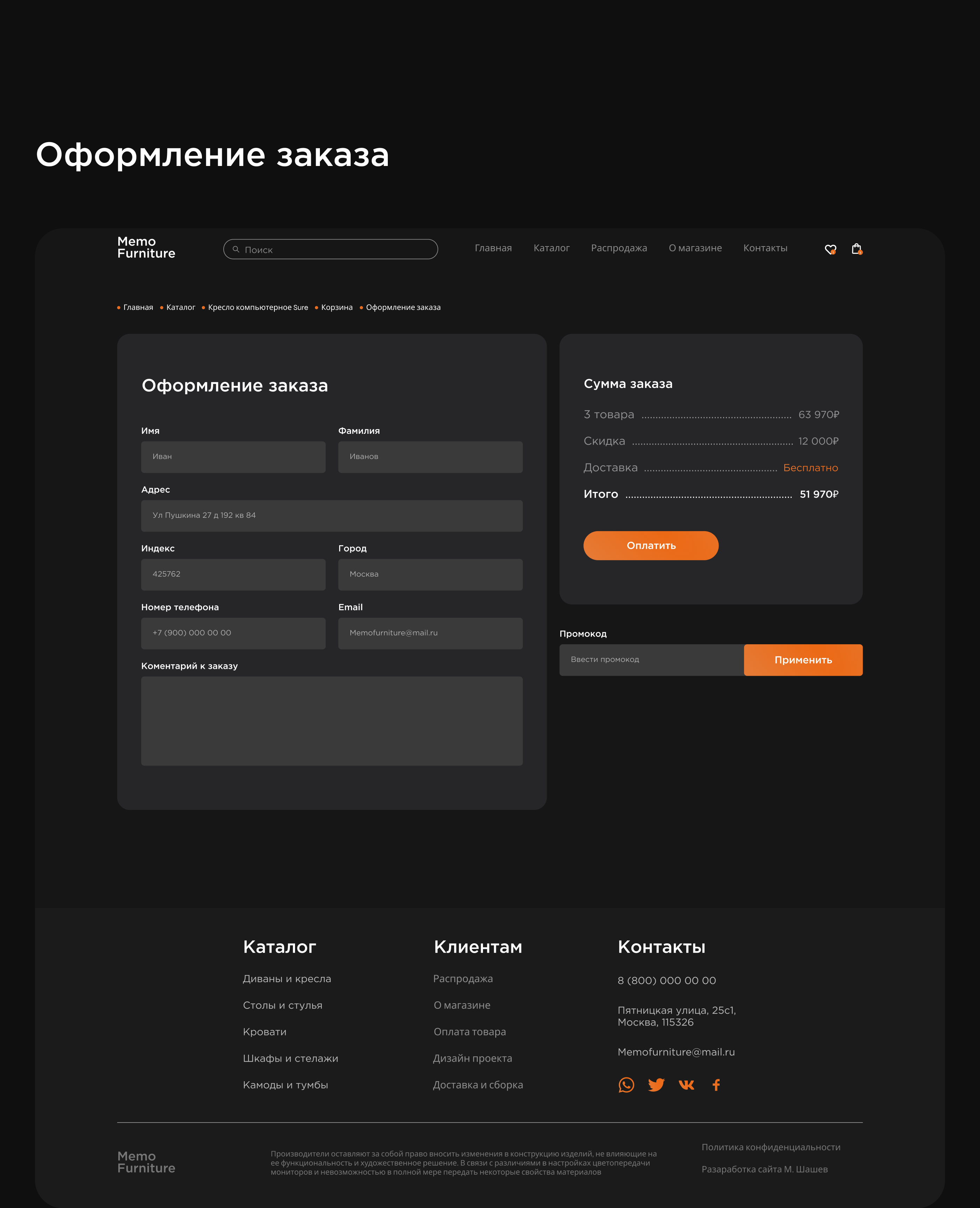Open the Twitter social icon

click(x=656, y=1085)
